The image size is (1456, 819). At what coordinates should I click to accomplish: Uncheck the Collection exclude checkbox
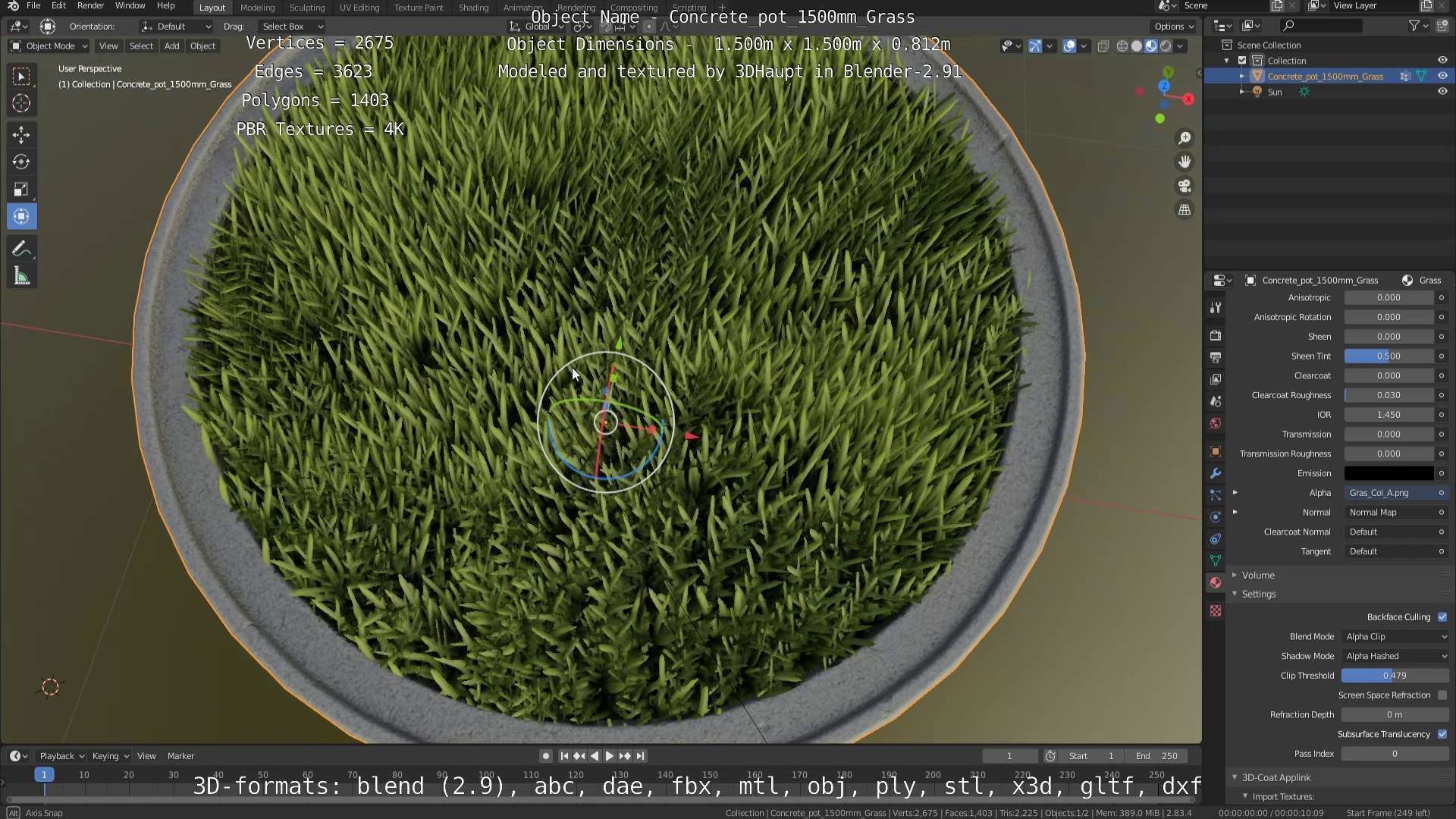click(1242, 61)
